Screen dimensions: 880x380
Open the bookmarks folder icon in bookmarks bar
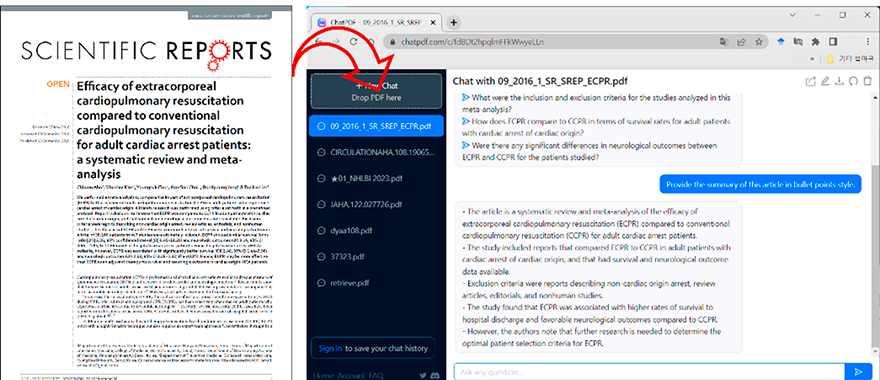pos(831,59)
